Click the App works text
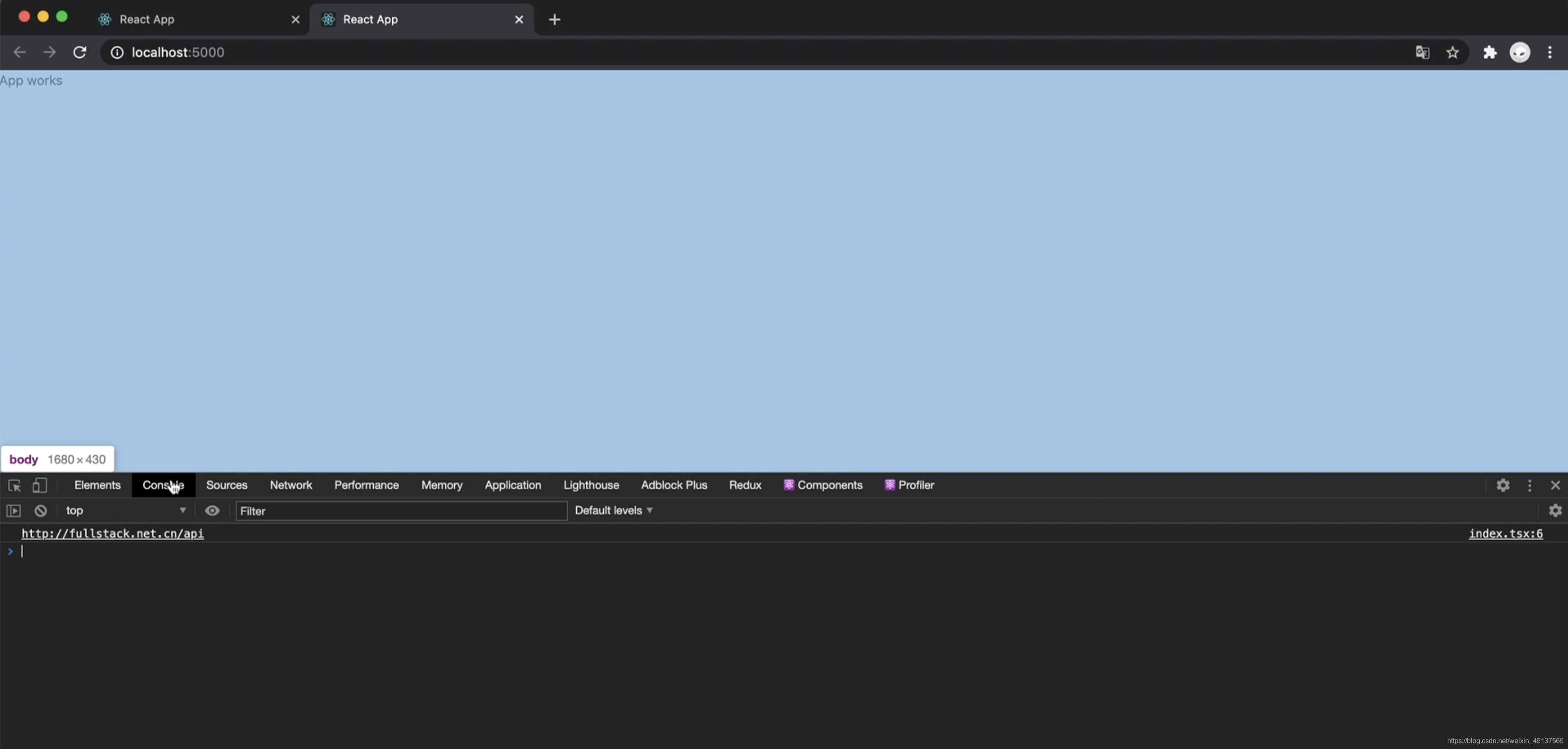The image size is (1568, 749). [x=31, y=80]
